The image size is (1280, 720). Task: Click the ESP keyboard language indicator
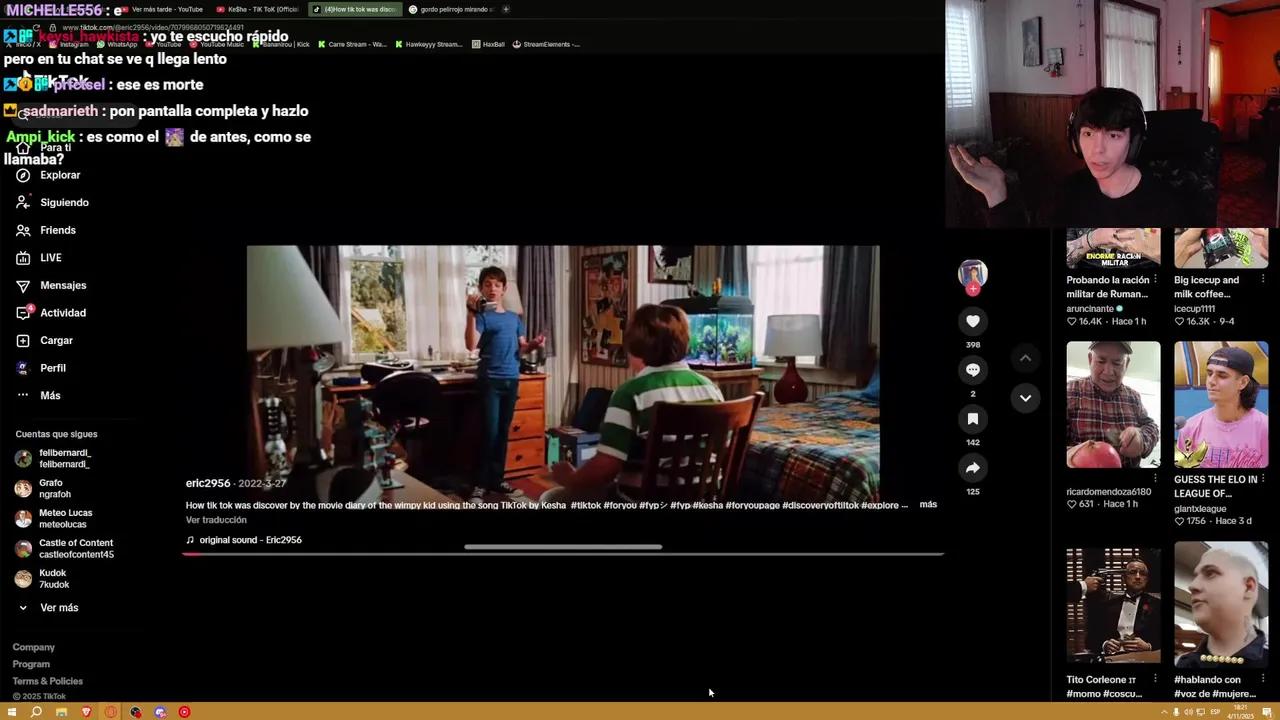pyautogui.click(x=1215, y=712)
